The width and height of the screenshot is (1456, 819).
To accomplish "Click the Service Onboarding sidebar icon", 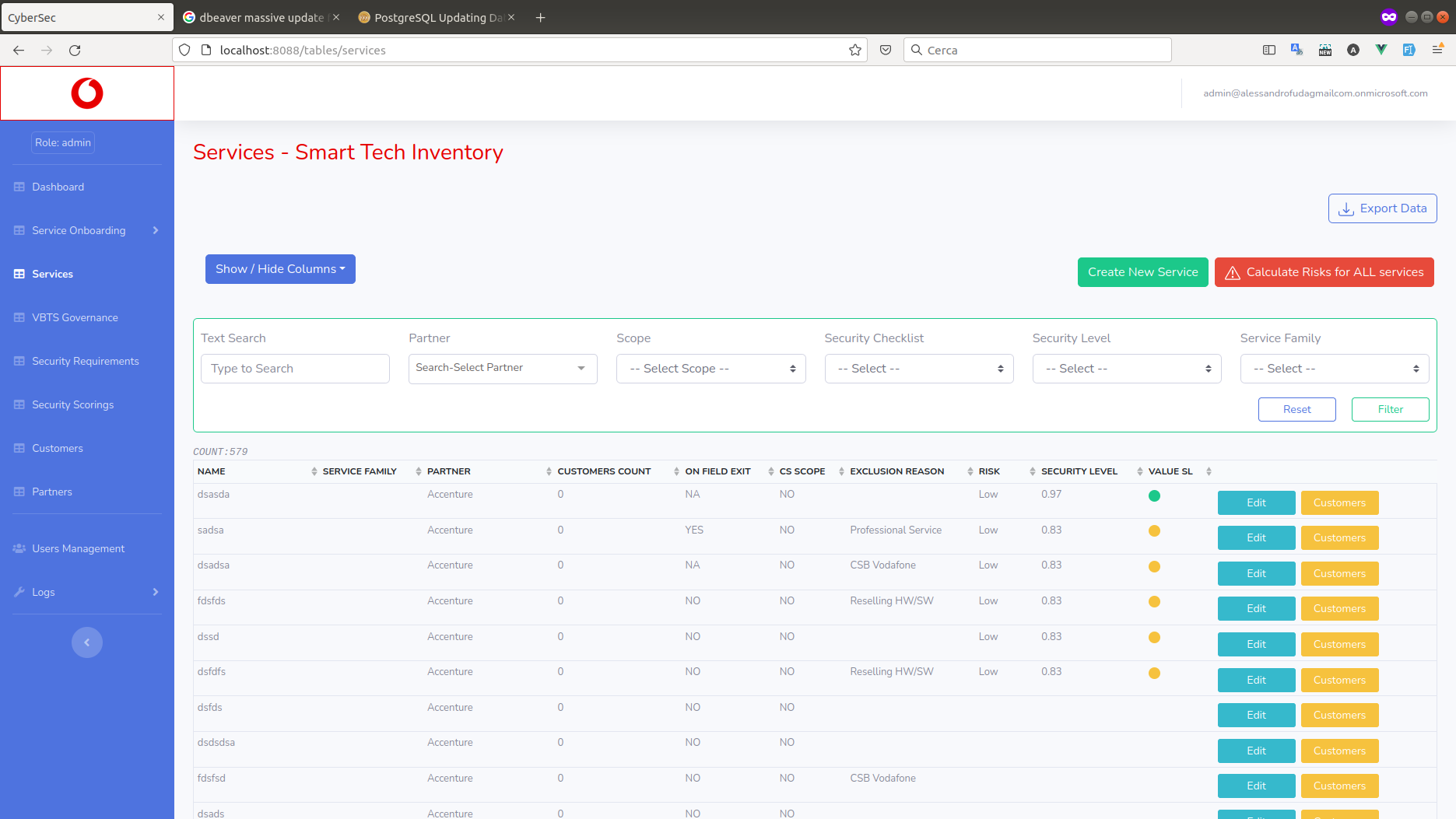I will 19,230.
